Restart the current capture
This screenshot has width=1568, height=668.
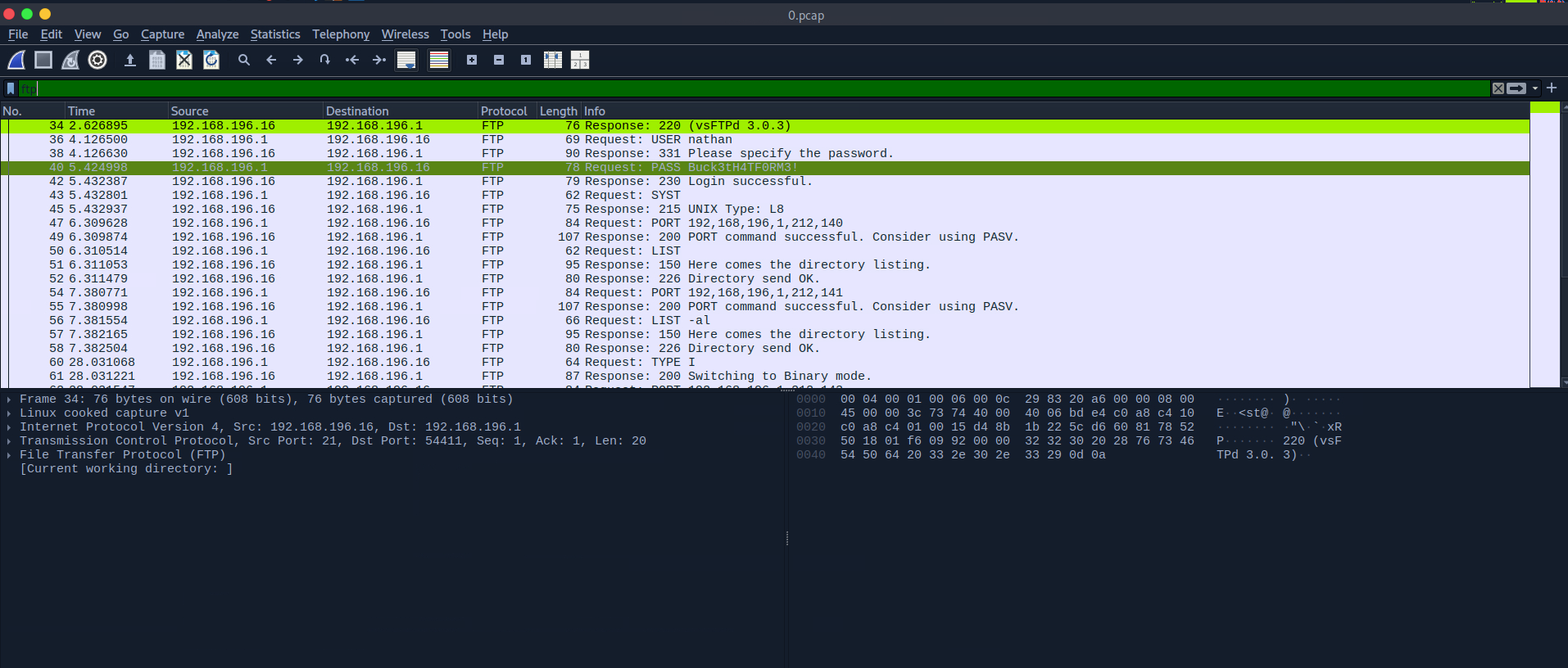(70, 60)
